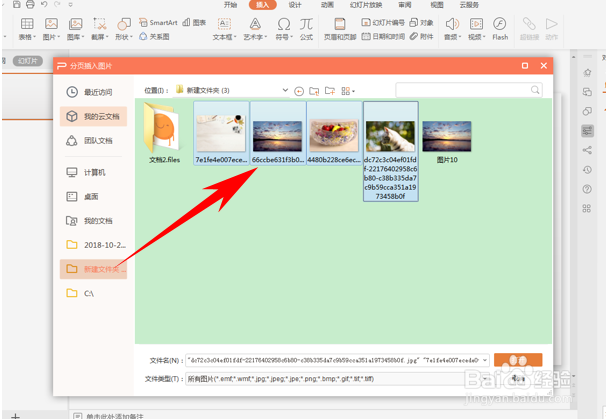Image resolution: width=606 pixels, height=419 pixels.
Task: Insert a 图表 chart
Action: pyautogui.click(x=194, y=22)
